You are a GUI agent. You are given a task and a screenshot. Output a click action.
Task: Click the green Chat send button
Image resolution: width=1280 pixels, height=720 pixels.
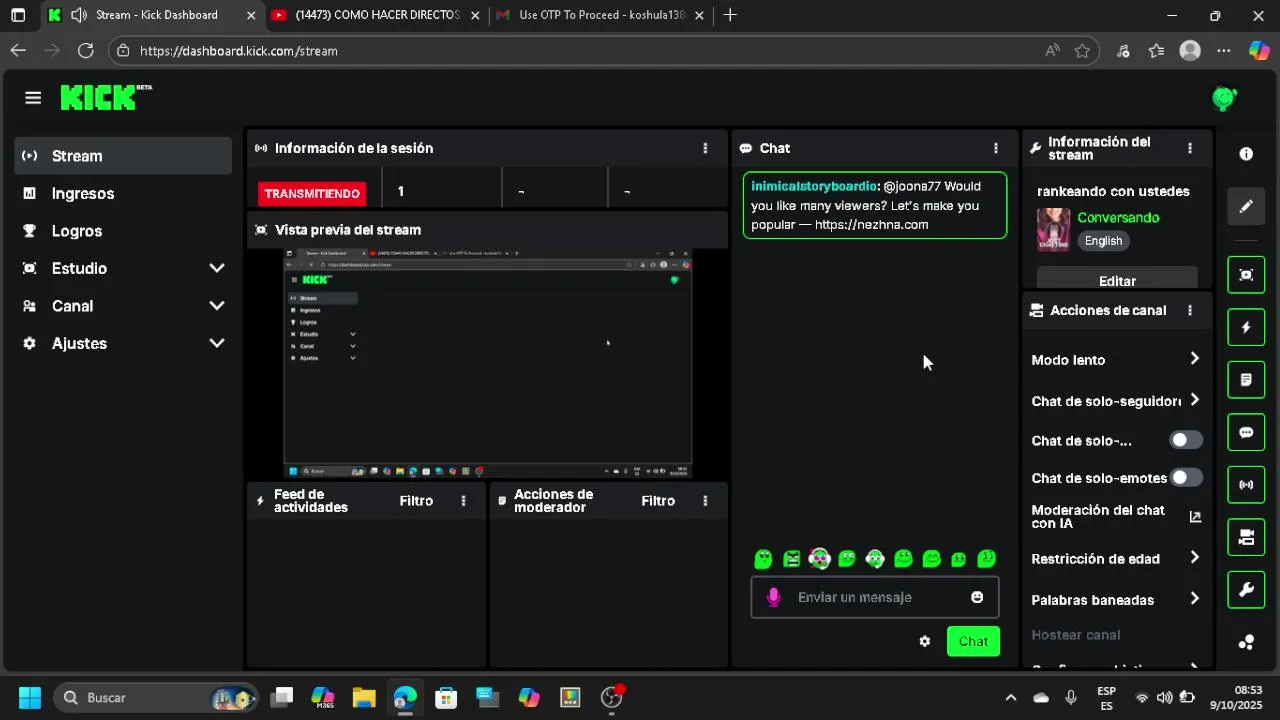click(x=973, y=641)
